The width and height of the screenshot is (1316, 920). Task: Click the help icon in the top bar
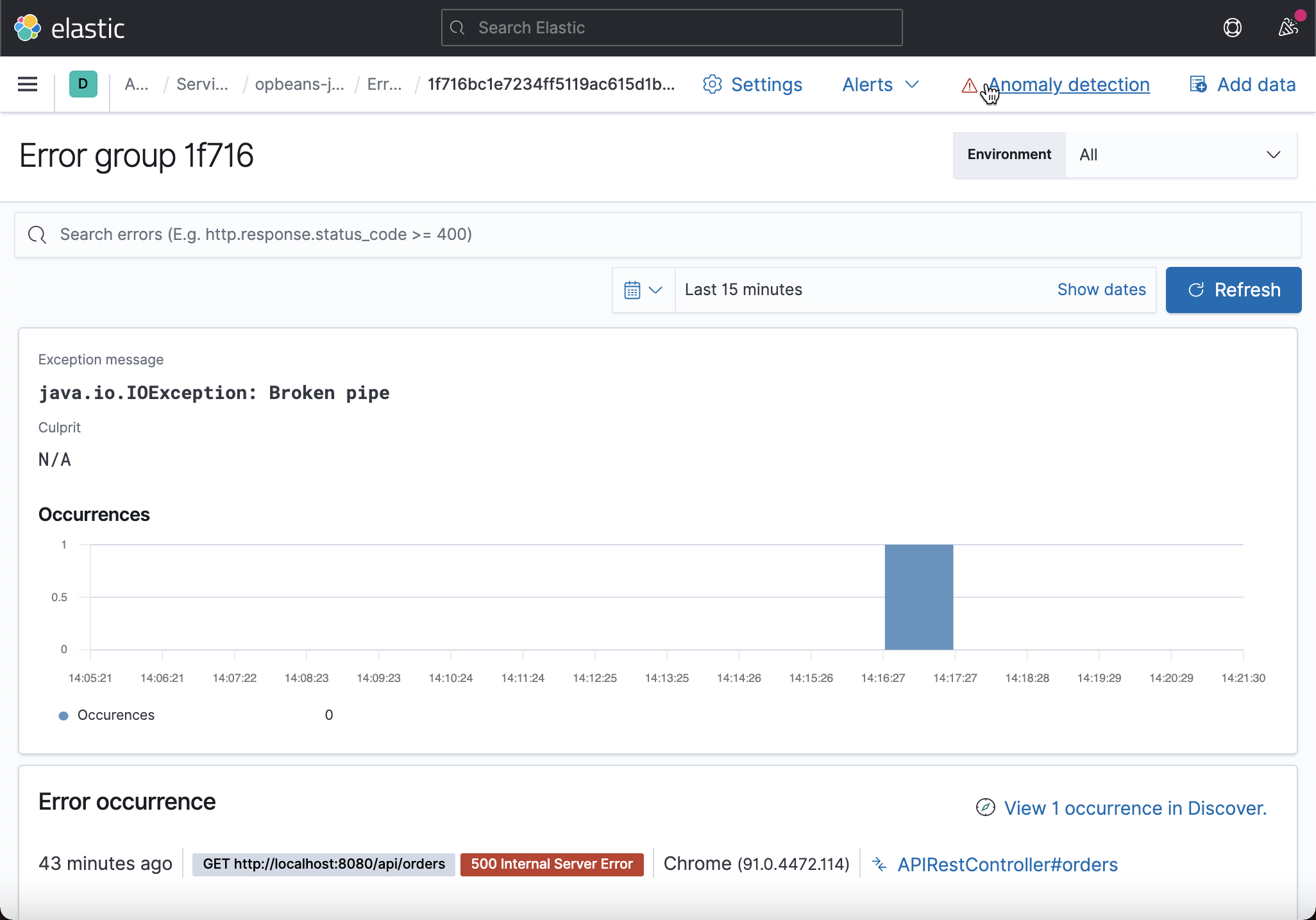pos(1233,28)
